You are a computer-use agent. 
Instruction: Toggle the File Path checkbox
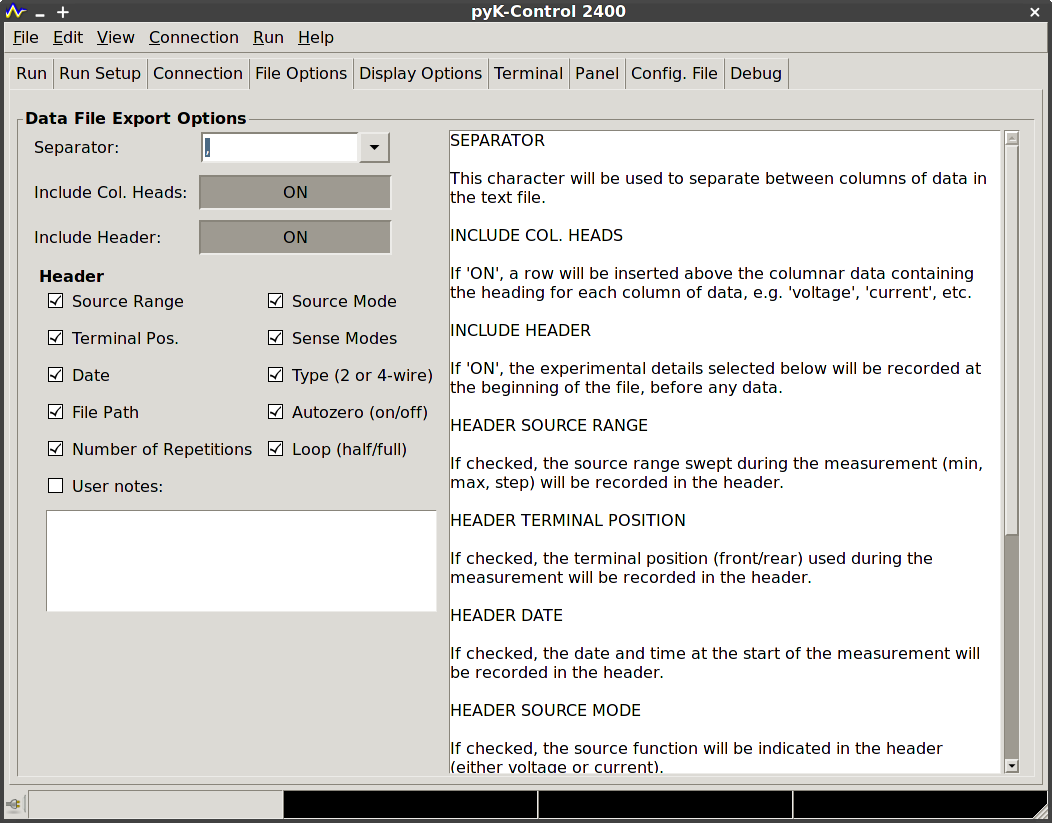click(x=56, y=412)
